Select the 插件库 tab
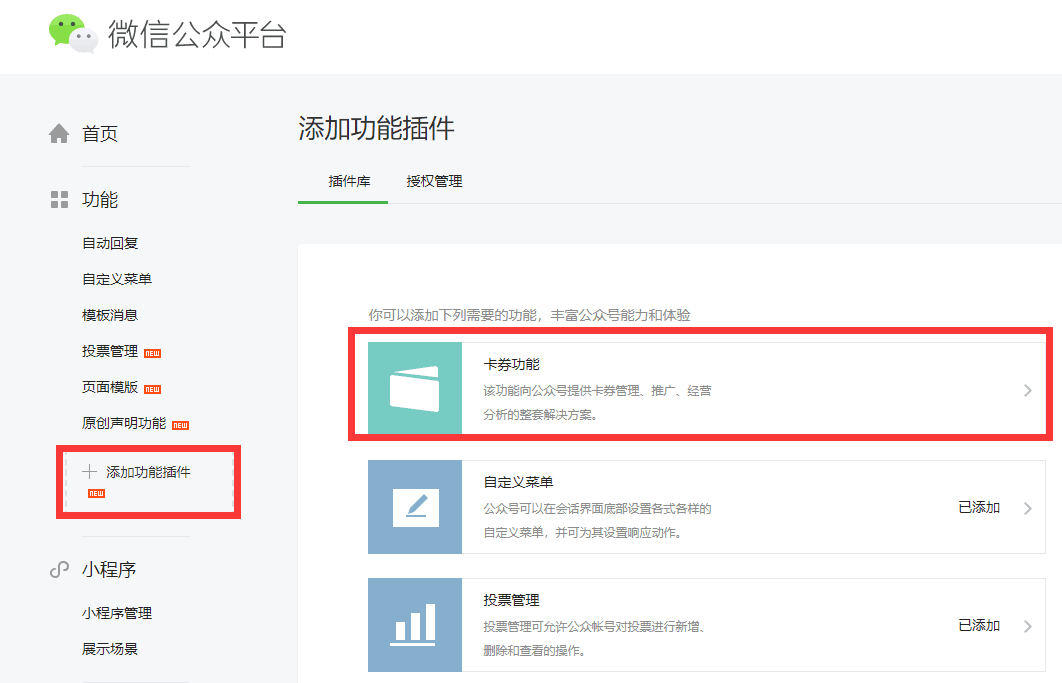This screenshot has height=683, width=1062. (349, 182)
